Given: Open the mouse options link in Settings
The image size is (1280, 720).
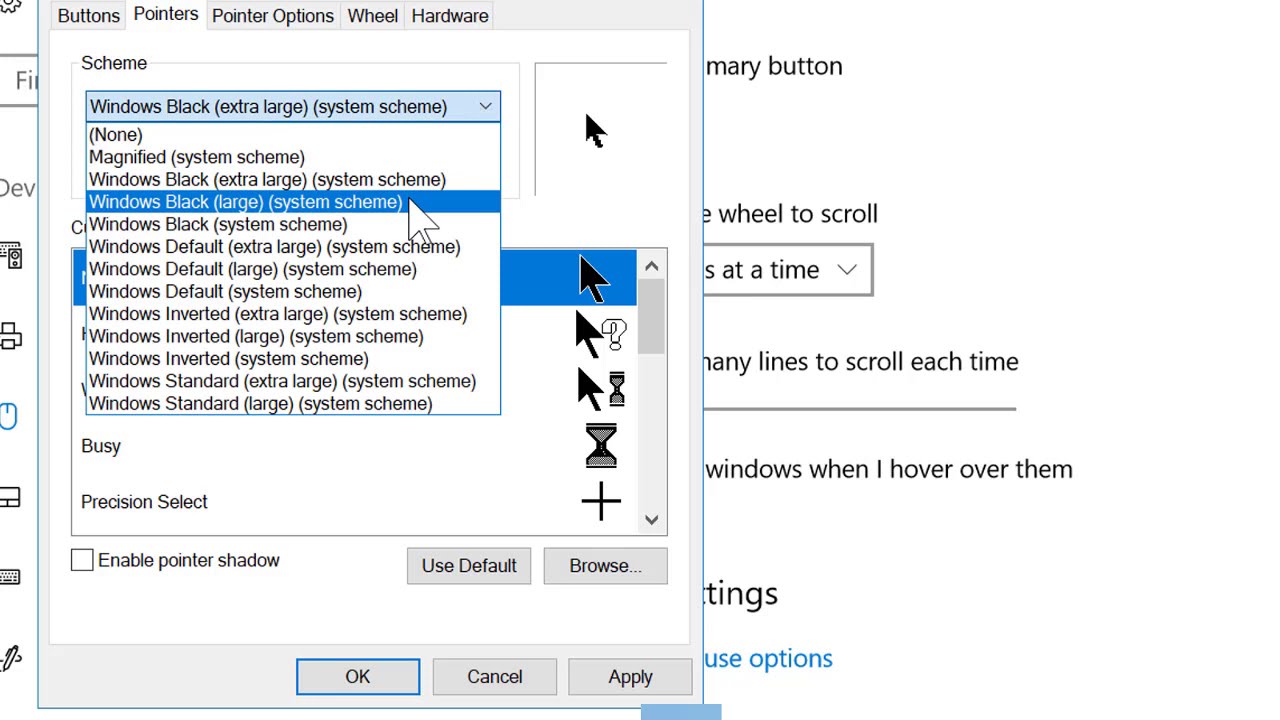Looking at the screenshot, I should pos(768,658).
